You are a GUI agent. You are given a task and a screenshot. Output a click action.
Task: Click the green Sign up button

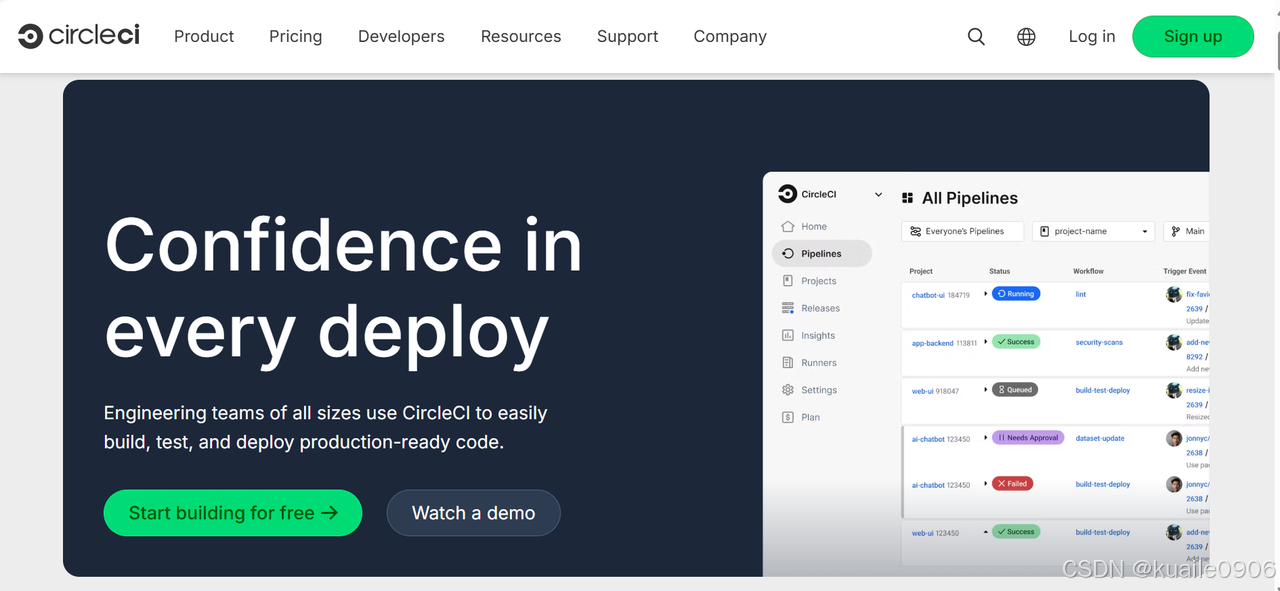[x=1193, y=36]
